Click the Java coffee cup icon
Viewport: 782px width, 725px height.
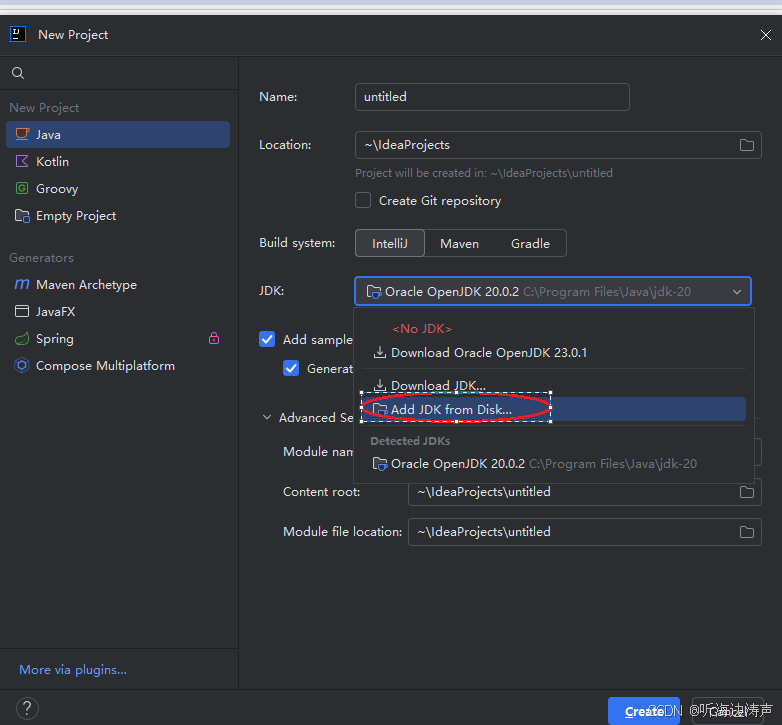(22, 134)
